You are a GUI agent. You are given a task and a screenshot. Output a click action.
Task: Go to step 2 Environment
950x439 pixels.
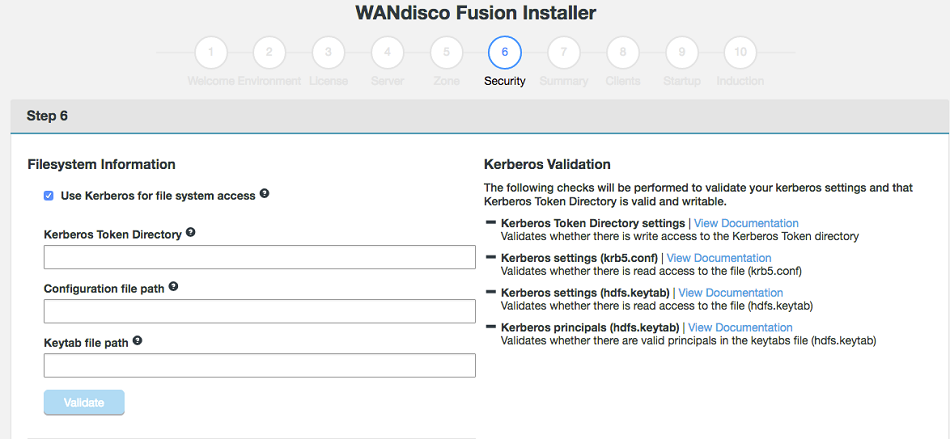[x=269, y=53]
